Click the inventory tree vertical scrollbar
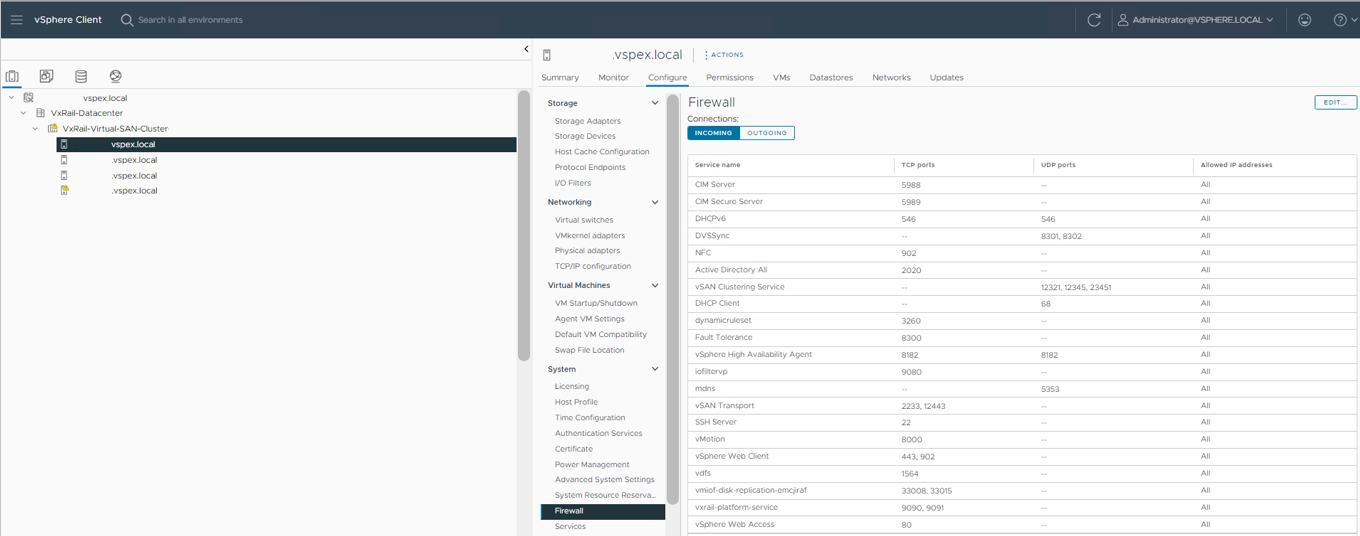1360x536 pixels. [x=524, y=225]
